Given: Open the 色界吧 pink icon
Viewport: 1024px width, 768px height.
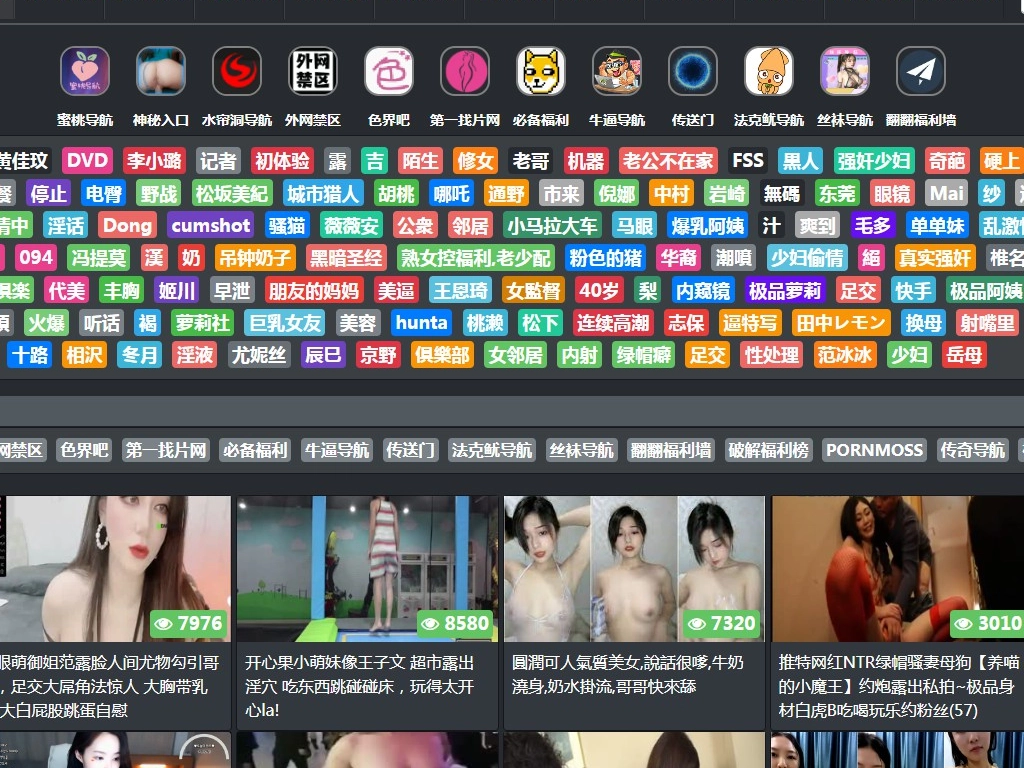Looking at the screenshot, I should [389, 72].
